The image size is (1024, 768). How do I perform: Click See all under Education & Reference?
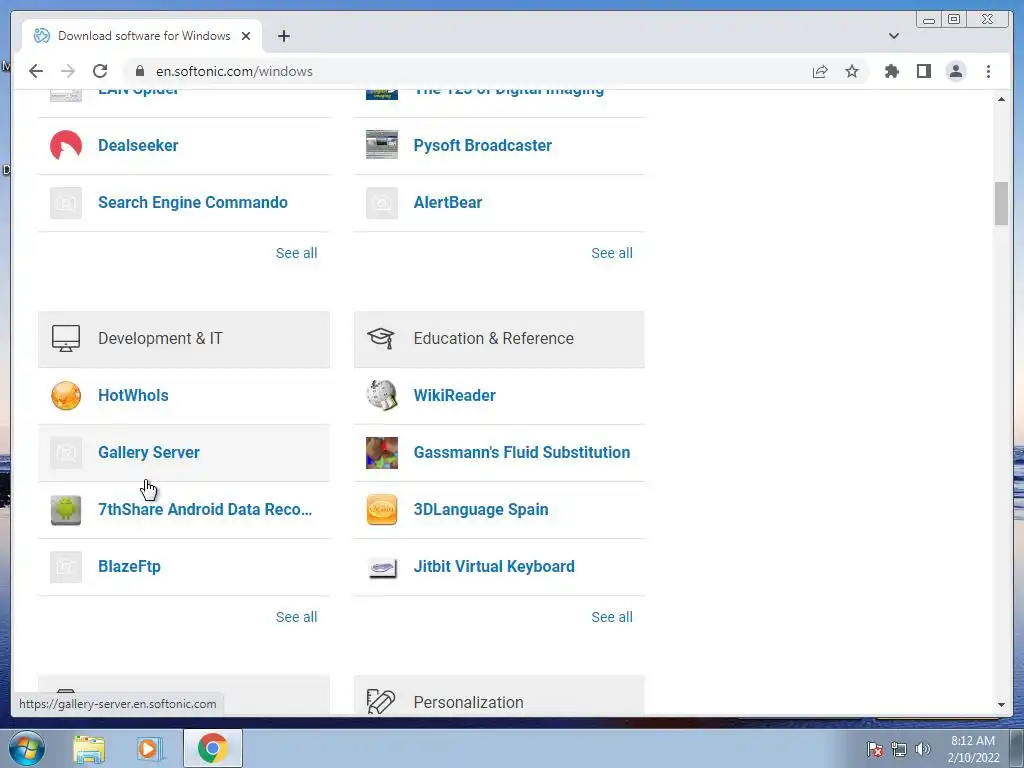pos(612,617)
